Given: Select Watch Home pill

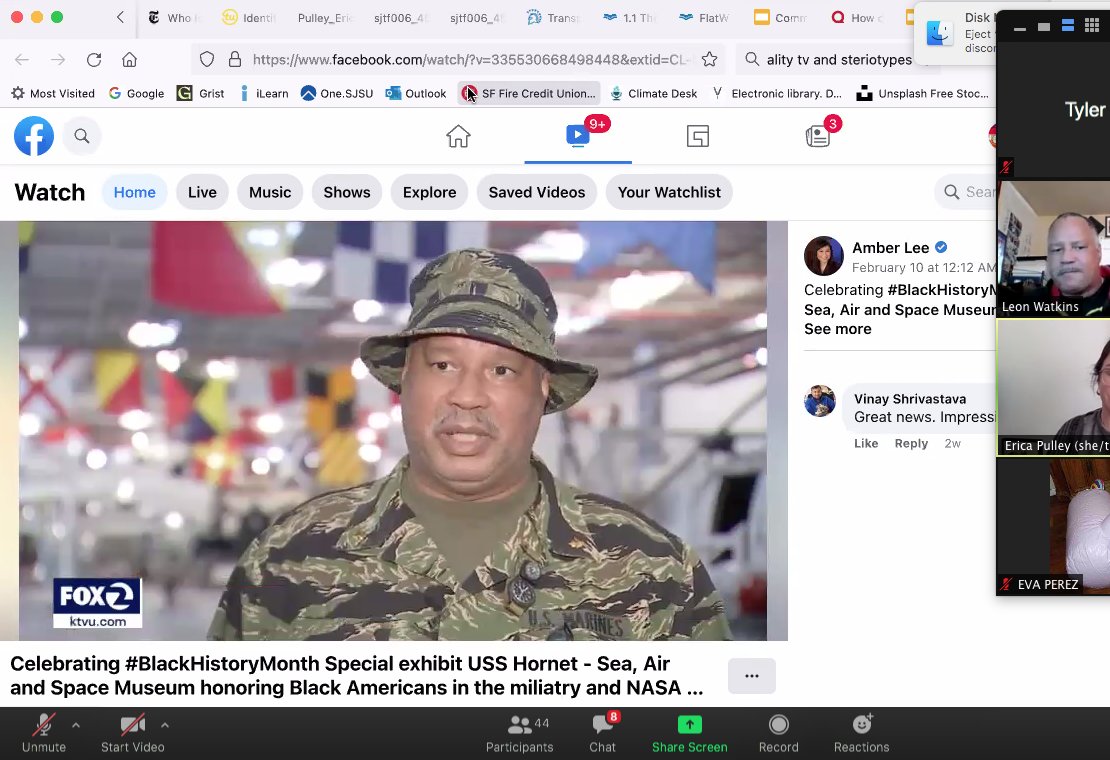Looking at the screenshot, I should (135, 192).
